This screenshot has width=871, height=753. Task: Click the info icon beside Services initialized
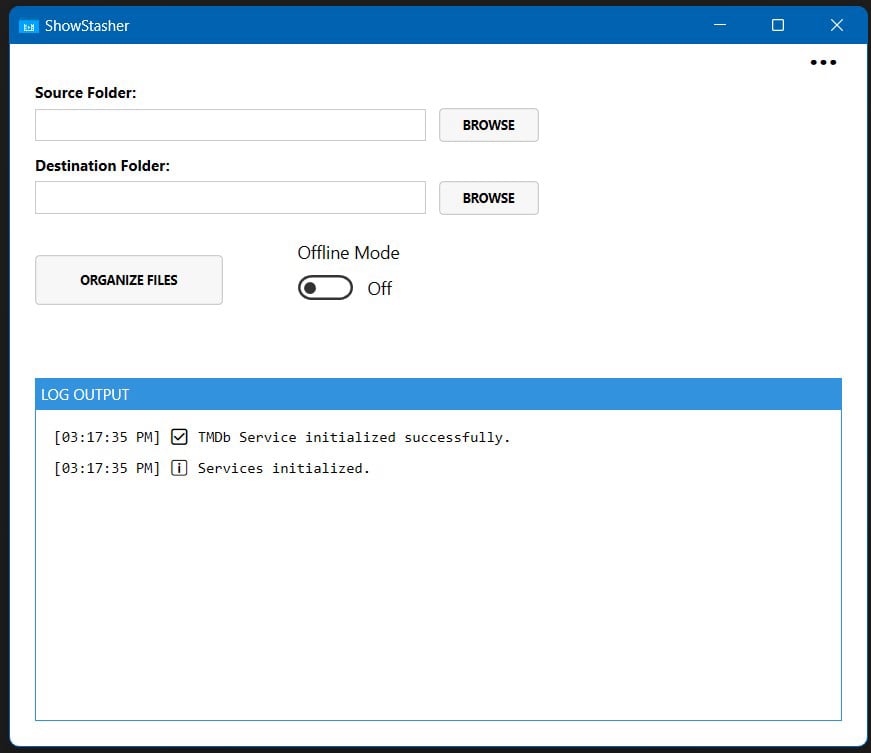tap(179, 468)
